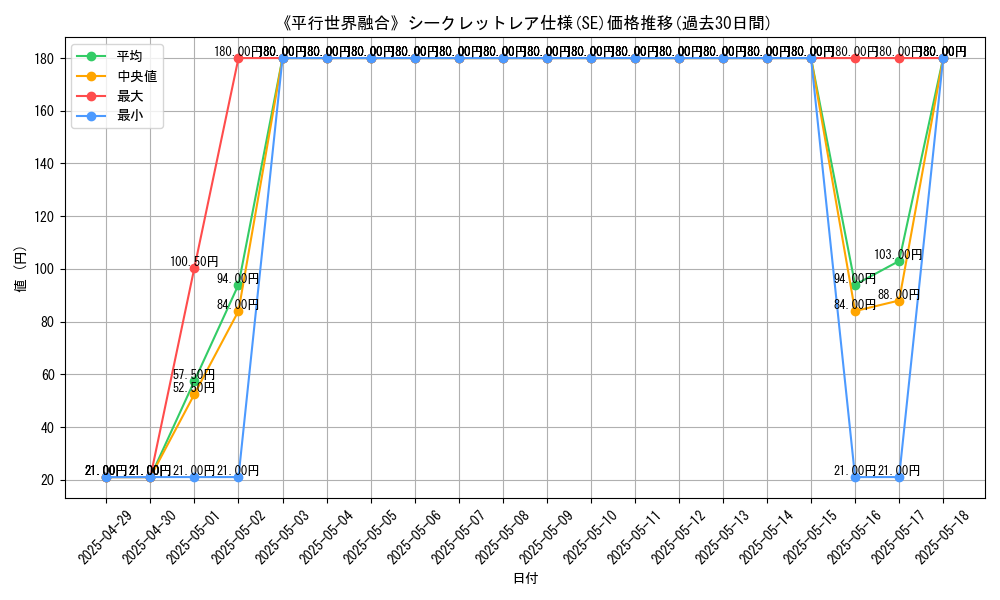Click the 88.00円 data label

(899, 295)
